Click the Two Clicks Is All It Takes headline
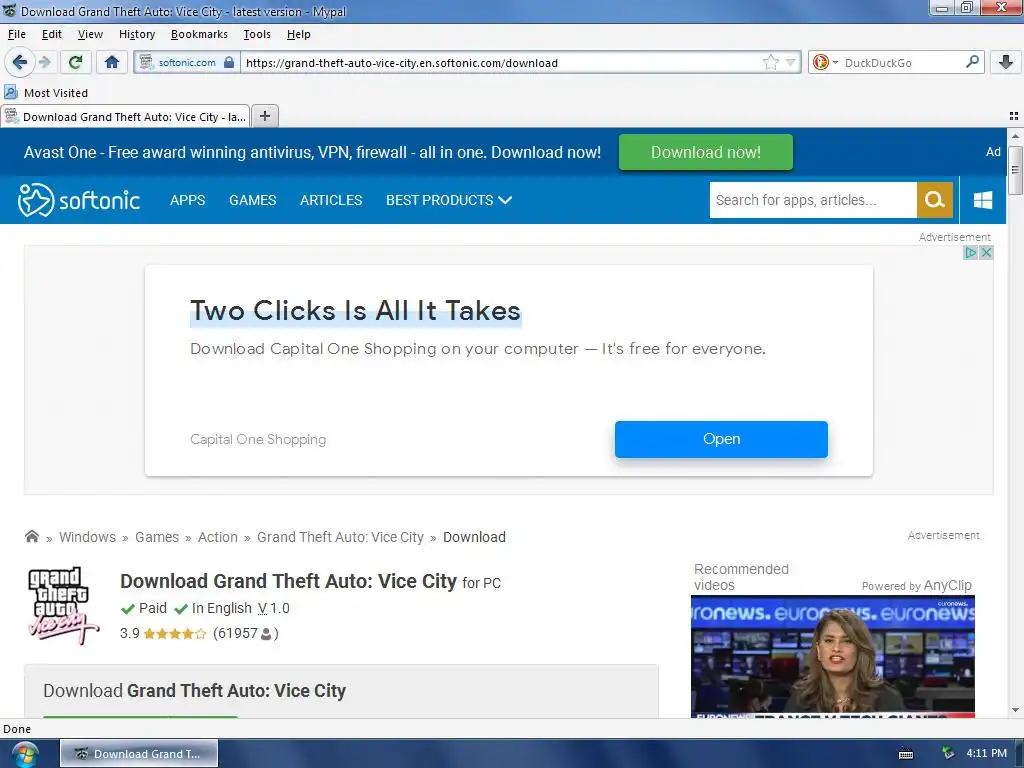This screenshot has height=768, width=1024. tap(355, 311)
